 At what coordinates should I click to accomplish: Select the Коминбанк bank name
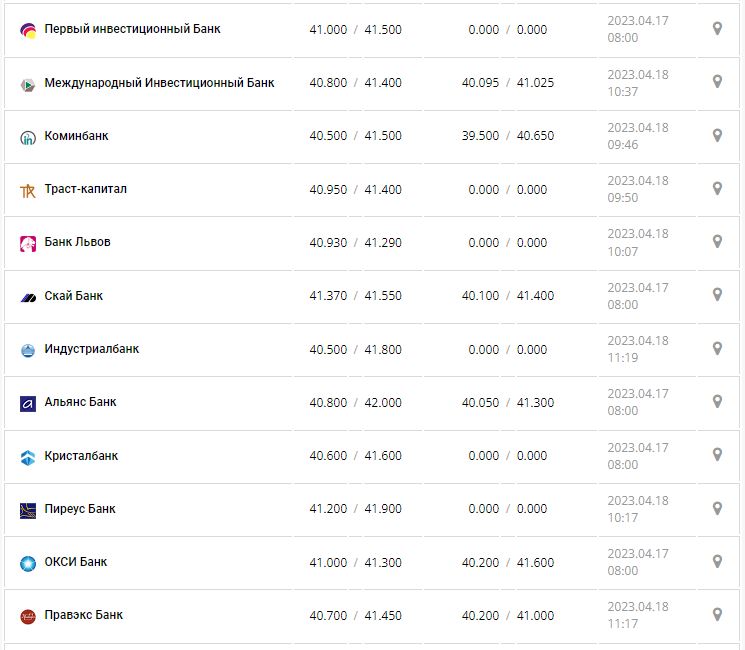(76, 136)
